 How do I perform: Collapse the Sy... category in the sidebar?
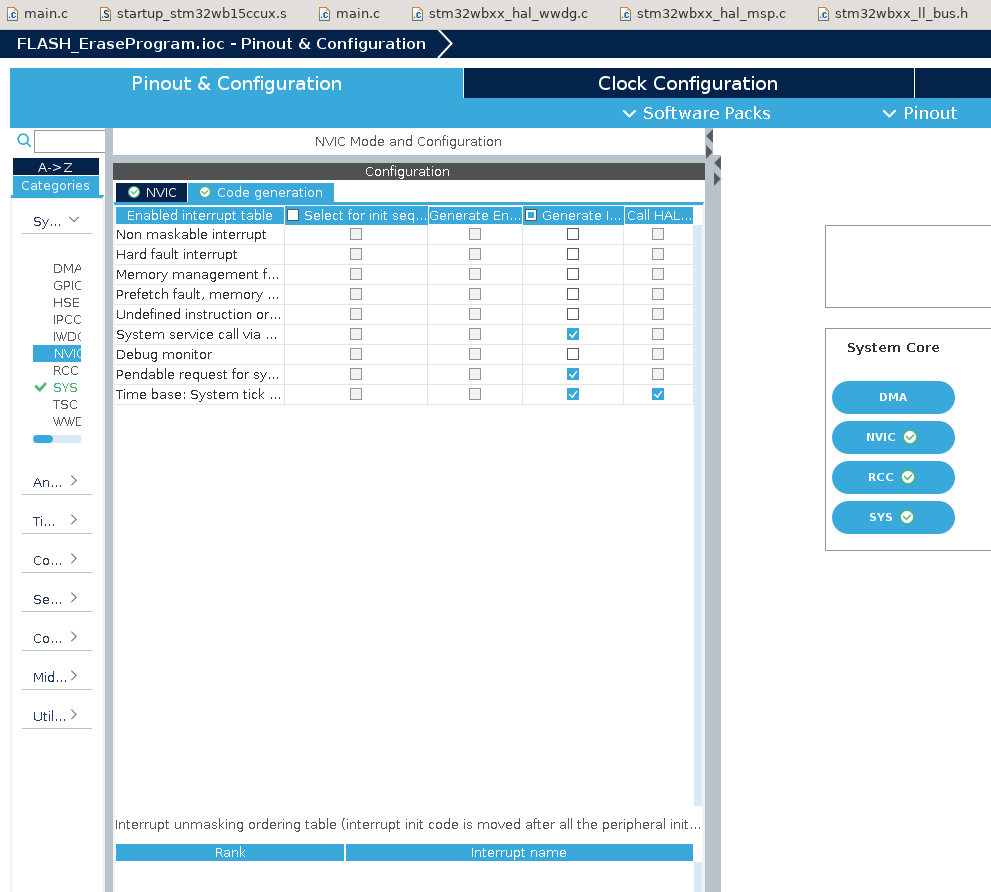pyautogui.click(x=56, y=221)
